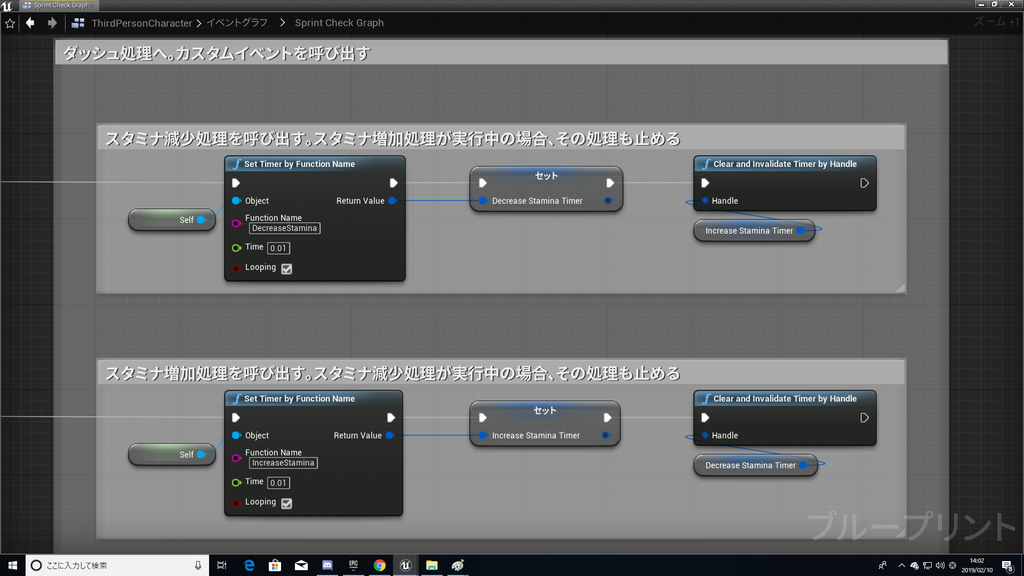
Task: Click the taskbar search box
Action: click(x=118, y=565)
